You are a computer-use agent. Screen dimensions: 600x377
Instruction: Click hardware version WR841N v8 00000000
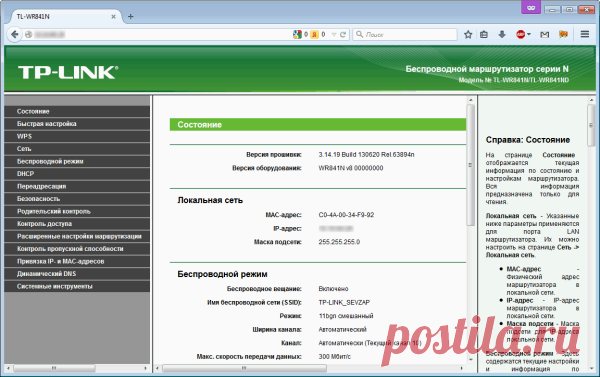point(351,168)
